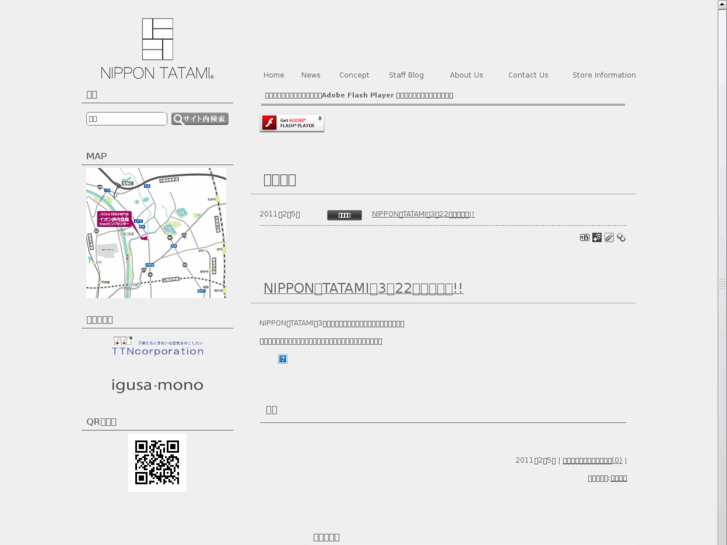The height and width of the screenshot is (545, 727).
Task: Click the QR code image
Action: (157, 463)
